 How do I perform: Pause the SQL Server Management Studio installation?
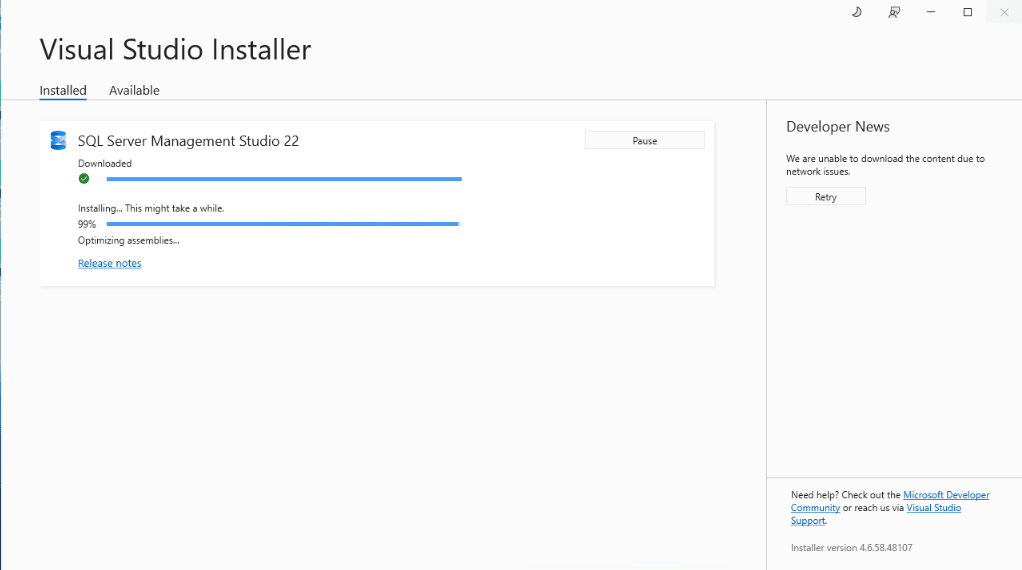(645, 141)
